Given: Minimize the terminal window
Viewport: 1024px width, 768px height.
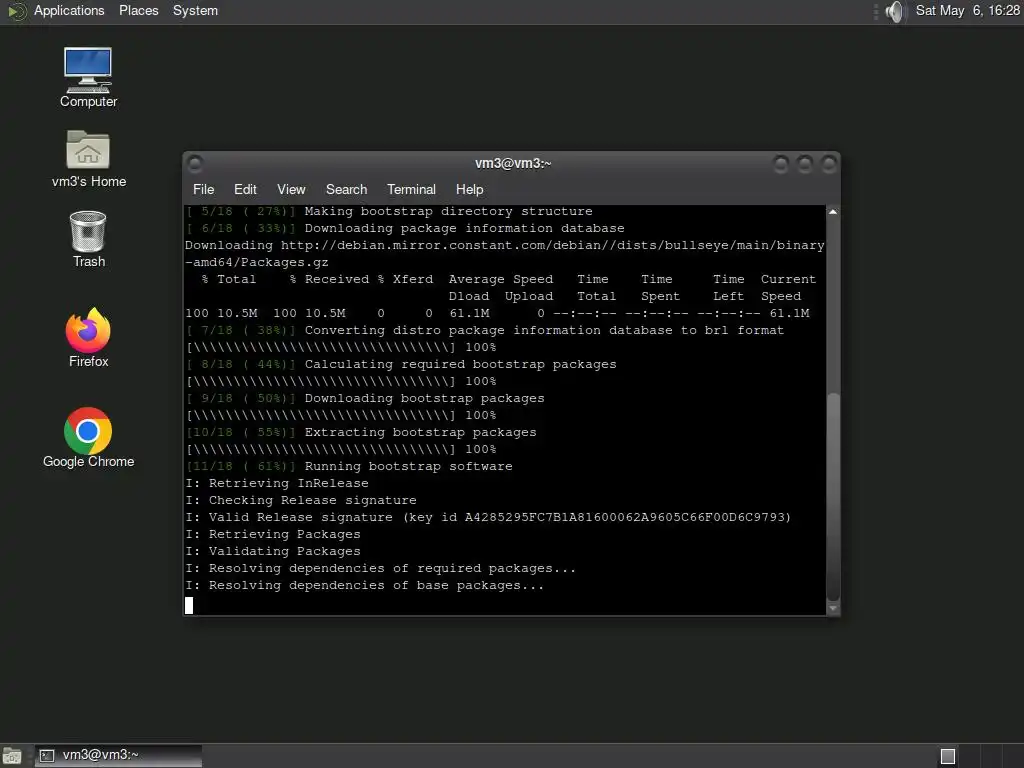Looking at the screenshot, I should click(780, 164).
